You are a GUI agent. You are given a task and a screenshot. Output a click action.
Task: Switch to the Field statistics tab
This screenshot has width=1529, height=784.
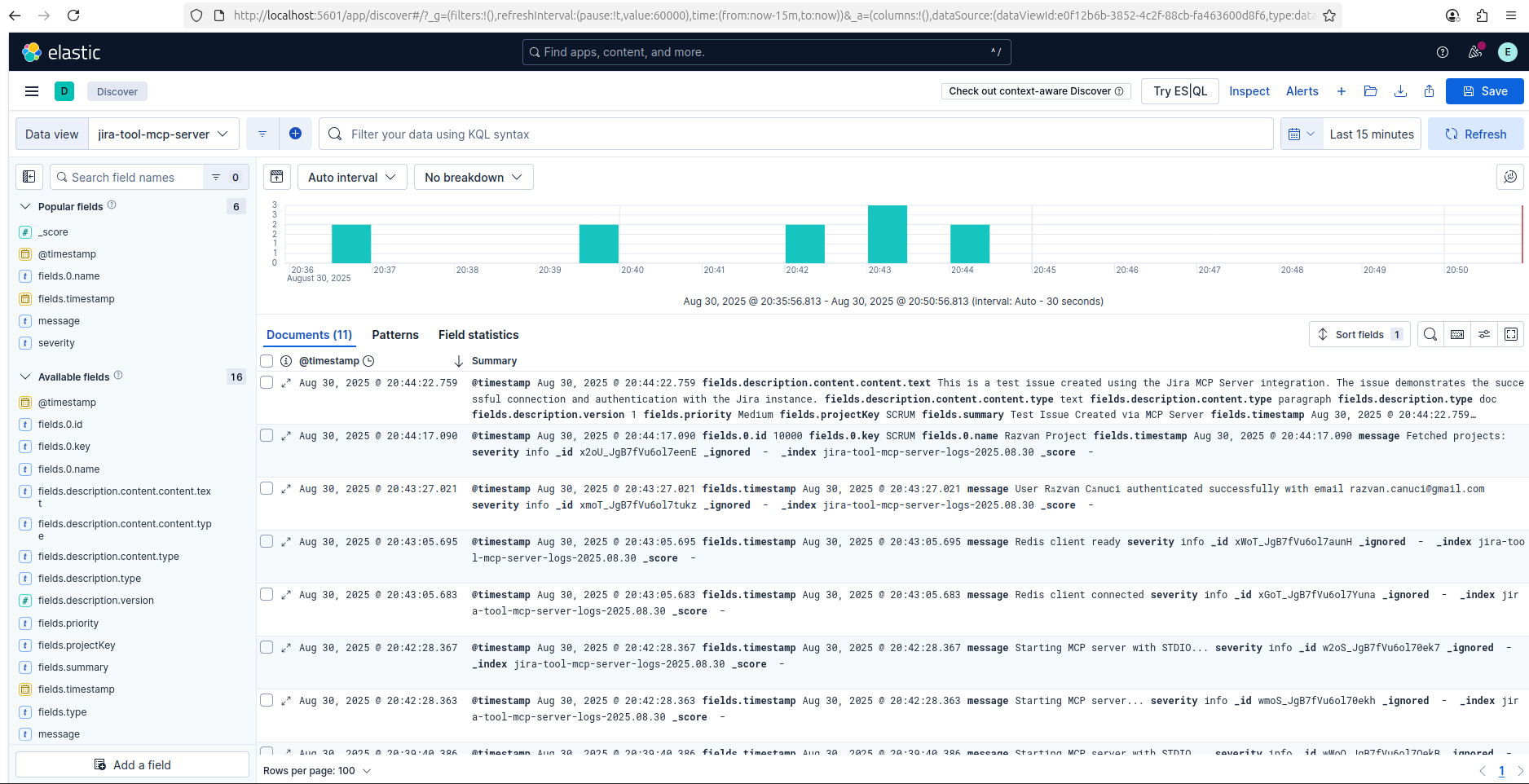(478, 335)
